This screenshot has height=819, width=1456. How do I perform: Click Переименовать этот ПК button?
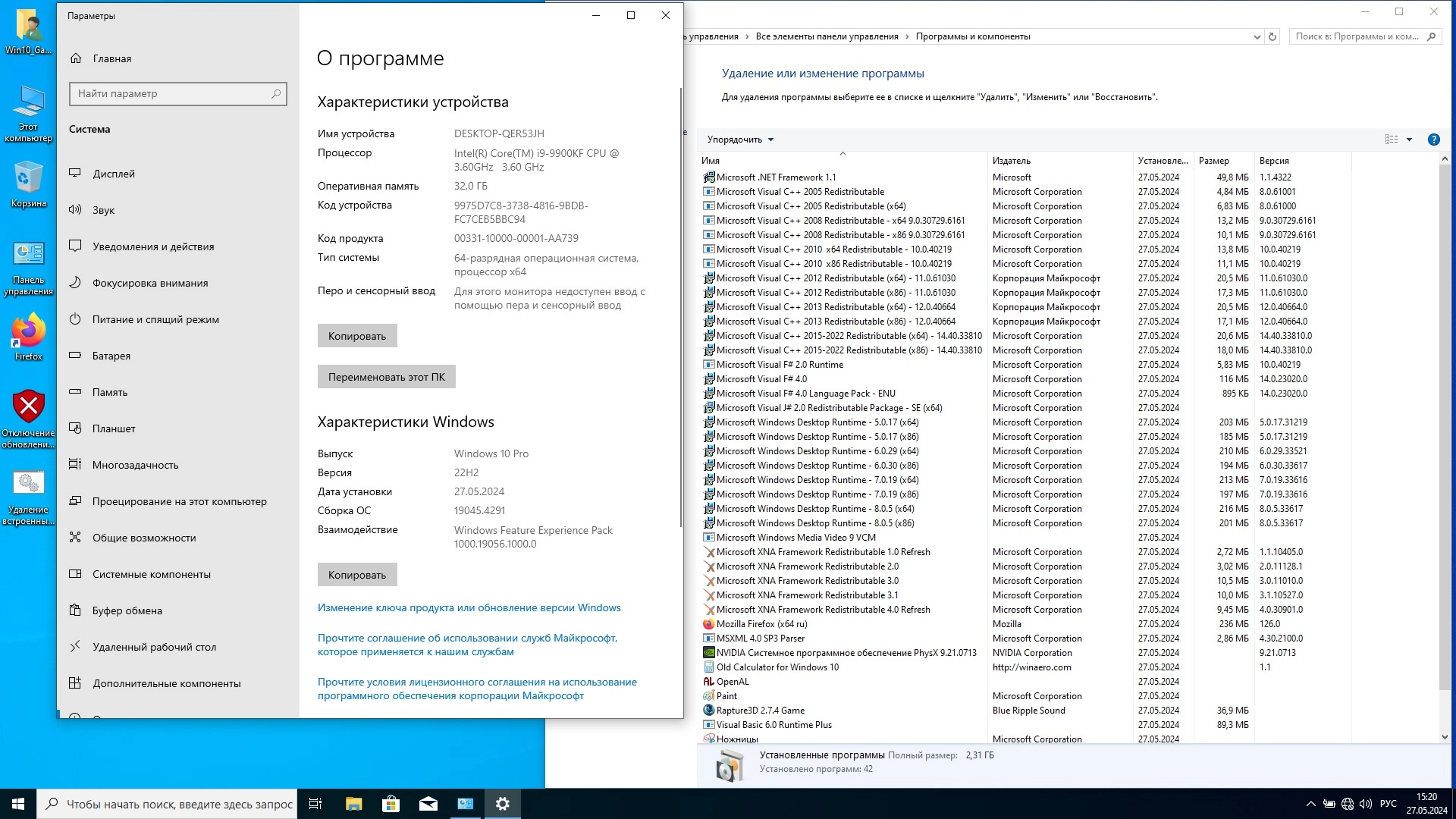[386, 377]
